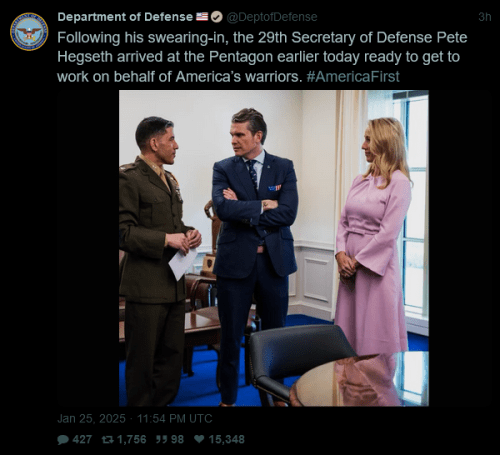This screenshot has height=455, width=500.
Task: Click the quote marks icon
Action: (x=161, y=439)
